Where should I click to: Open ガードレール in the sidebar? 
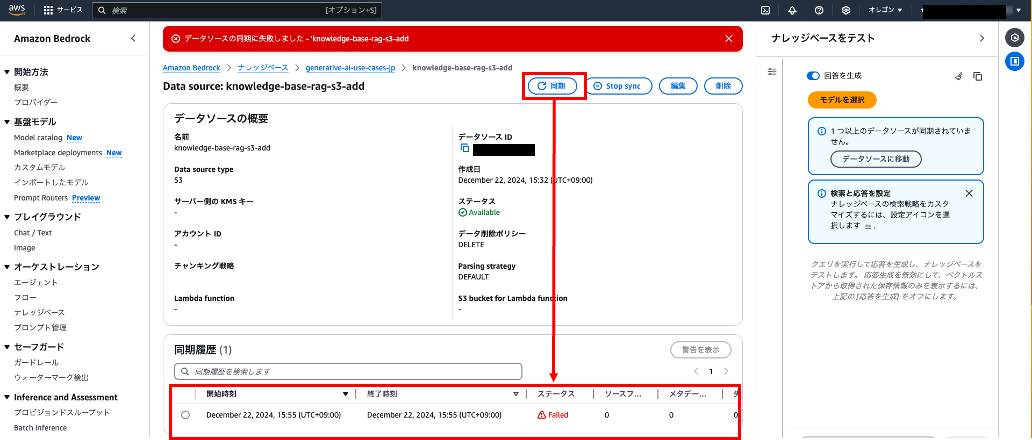(36, 362)
